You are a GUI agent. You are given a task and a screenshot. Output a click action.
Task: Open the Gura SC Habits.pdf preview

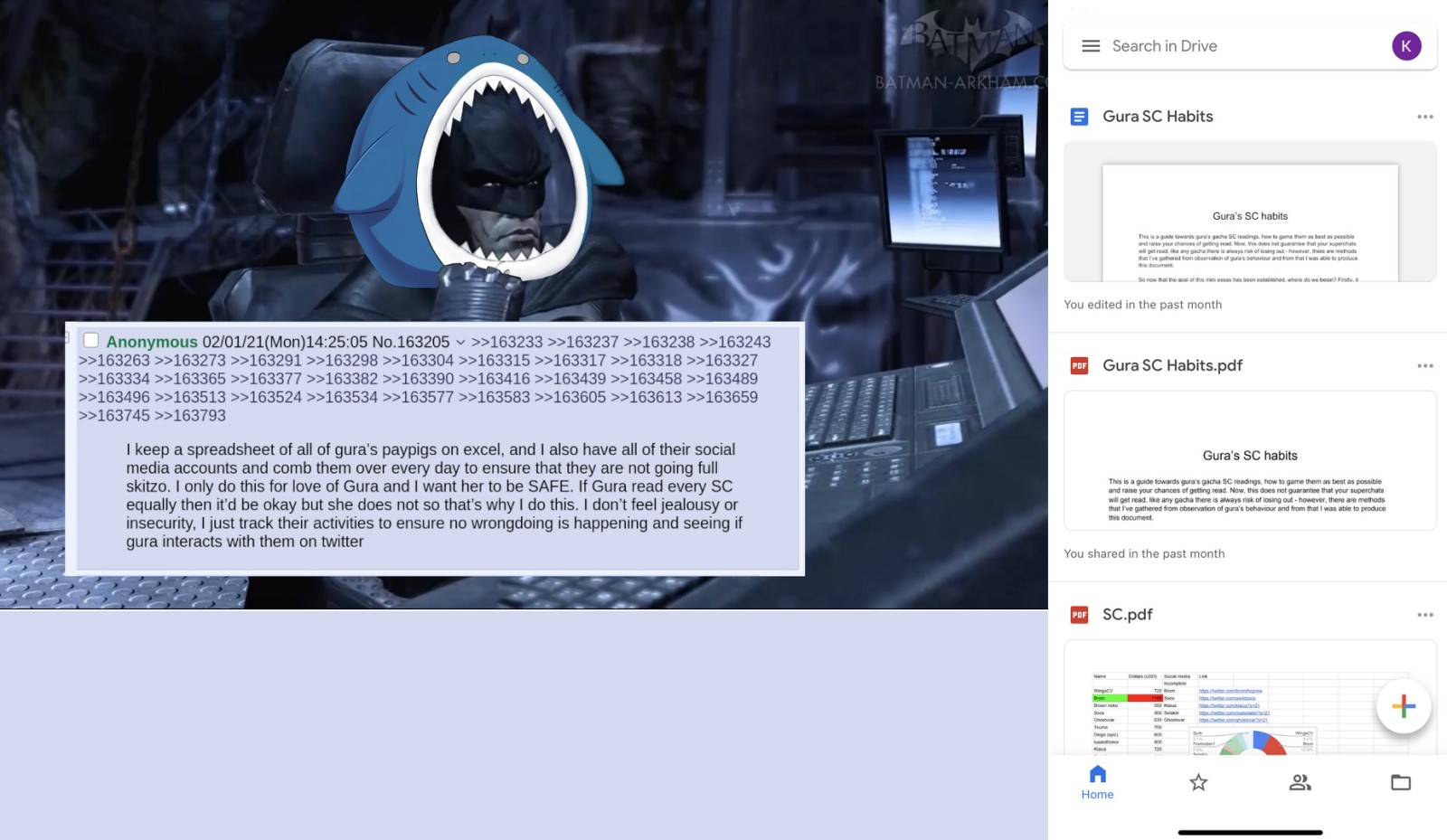1250,460
